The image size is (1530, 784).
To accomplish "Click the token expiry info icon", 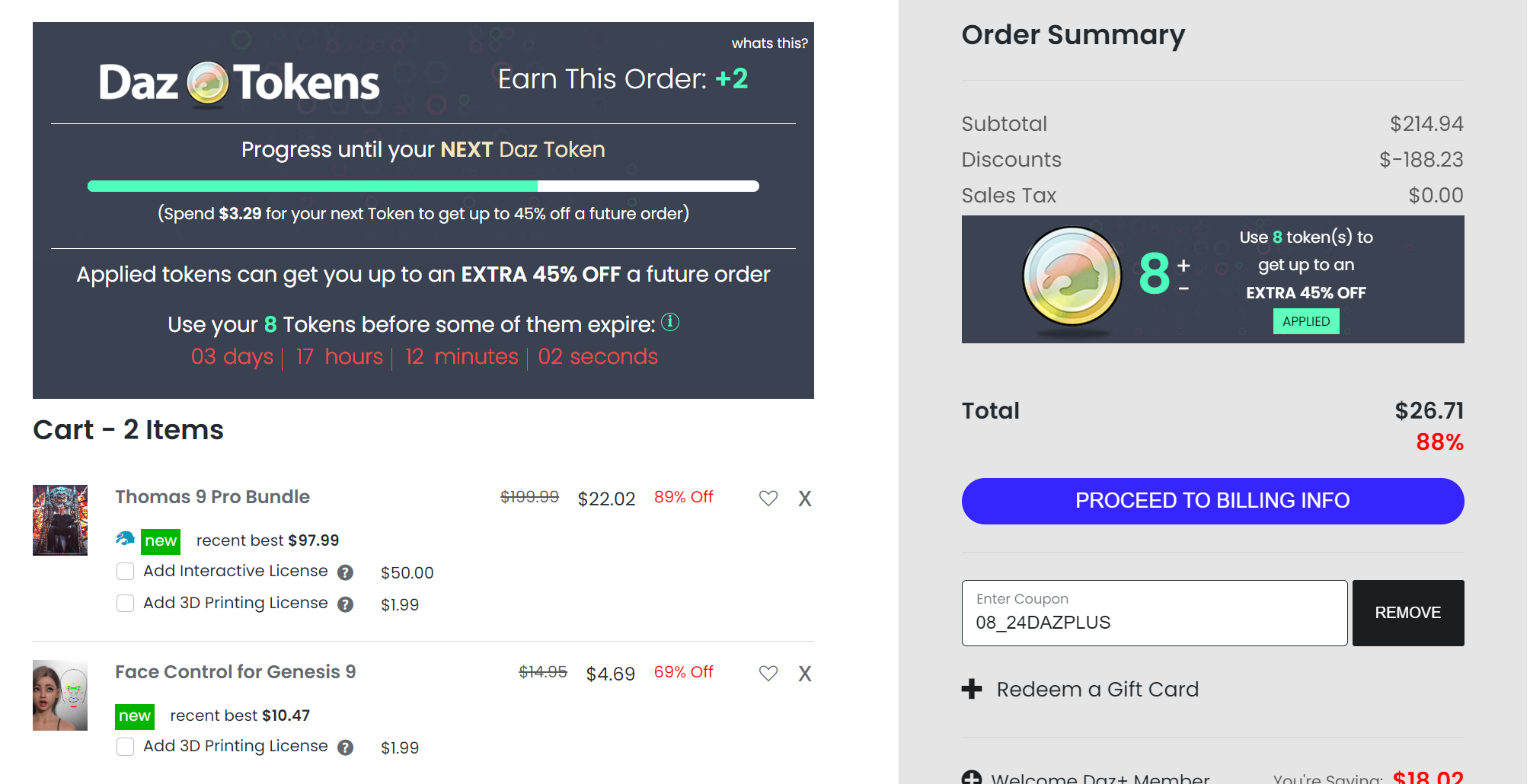I will coord(670,323).
